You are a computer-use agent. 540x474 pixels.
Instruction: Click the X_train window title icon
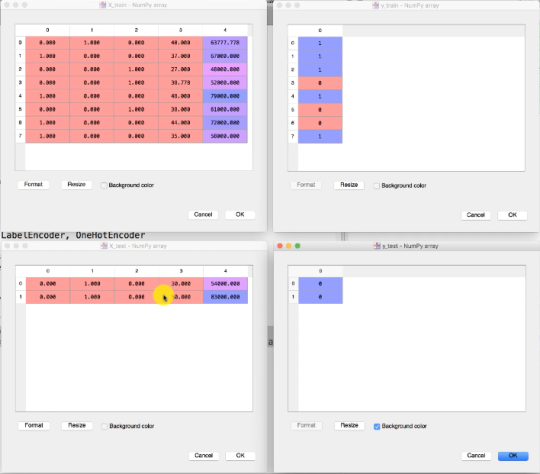102,5
